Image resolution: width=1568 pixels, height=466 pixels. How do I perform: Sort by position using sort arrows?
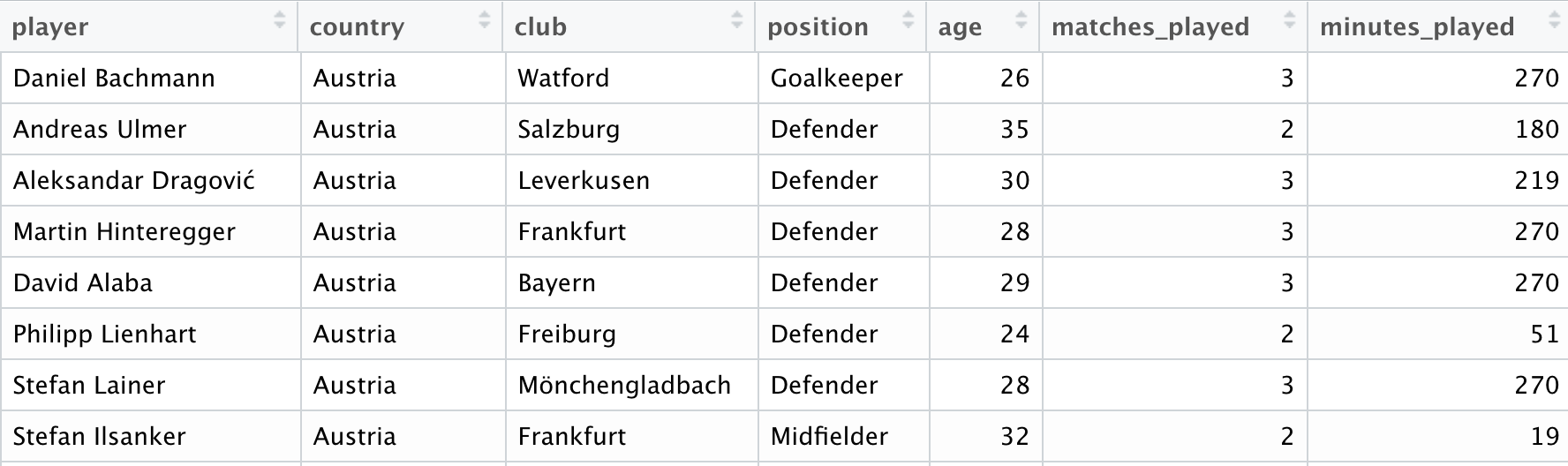908,20
